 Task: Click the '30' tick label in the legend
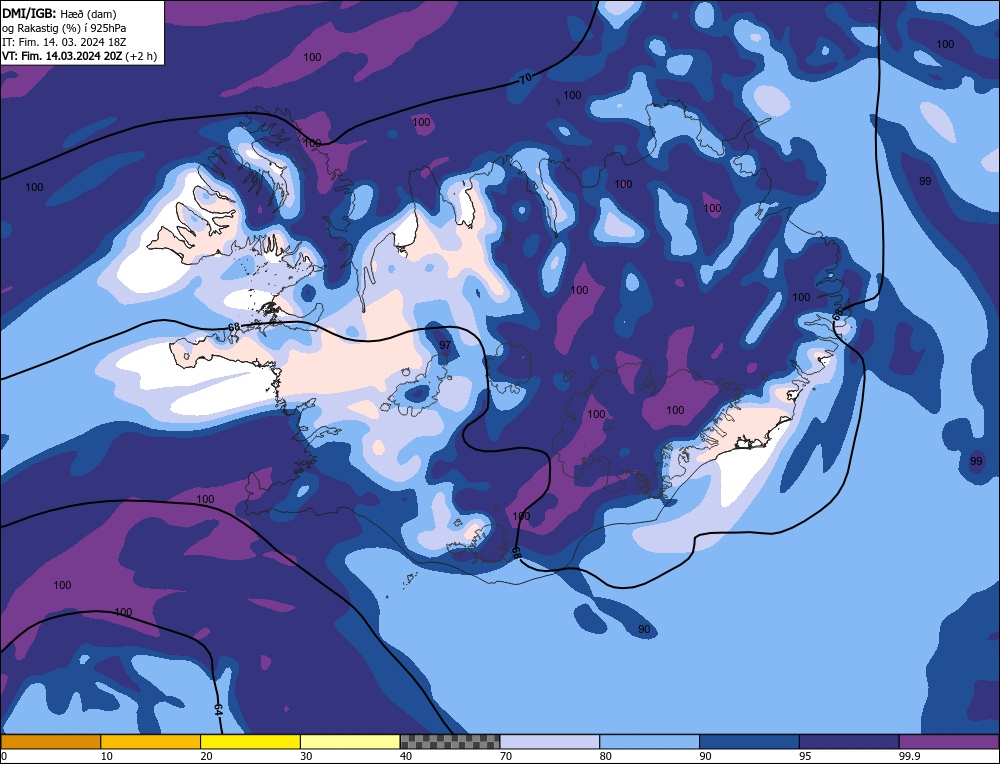pos(306,756)
